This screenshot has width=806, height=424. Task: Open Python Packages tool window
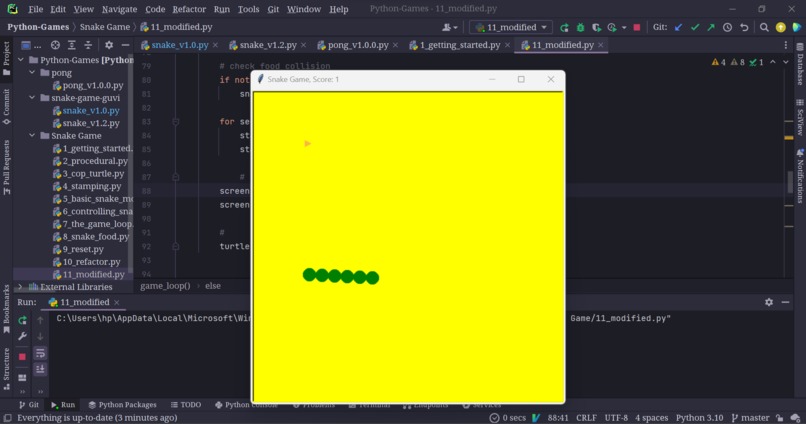pyautogui.click(x=122, y=405)
